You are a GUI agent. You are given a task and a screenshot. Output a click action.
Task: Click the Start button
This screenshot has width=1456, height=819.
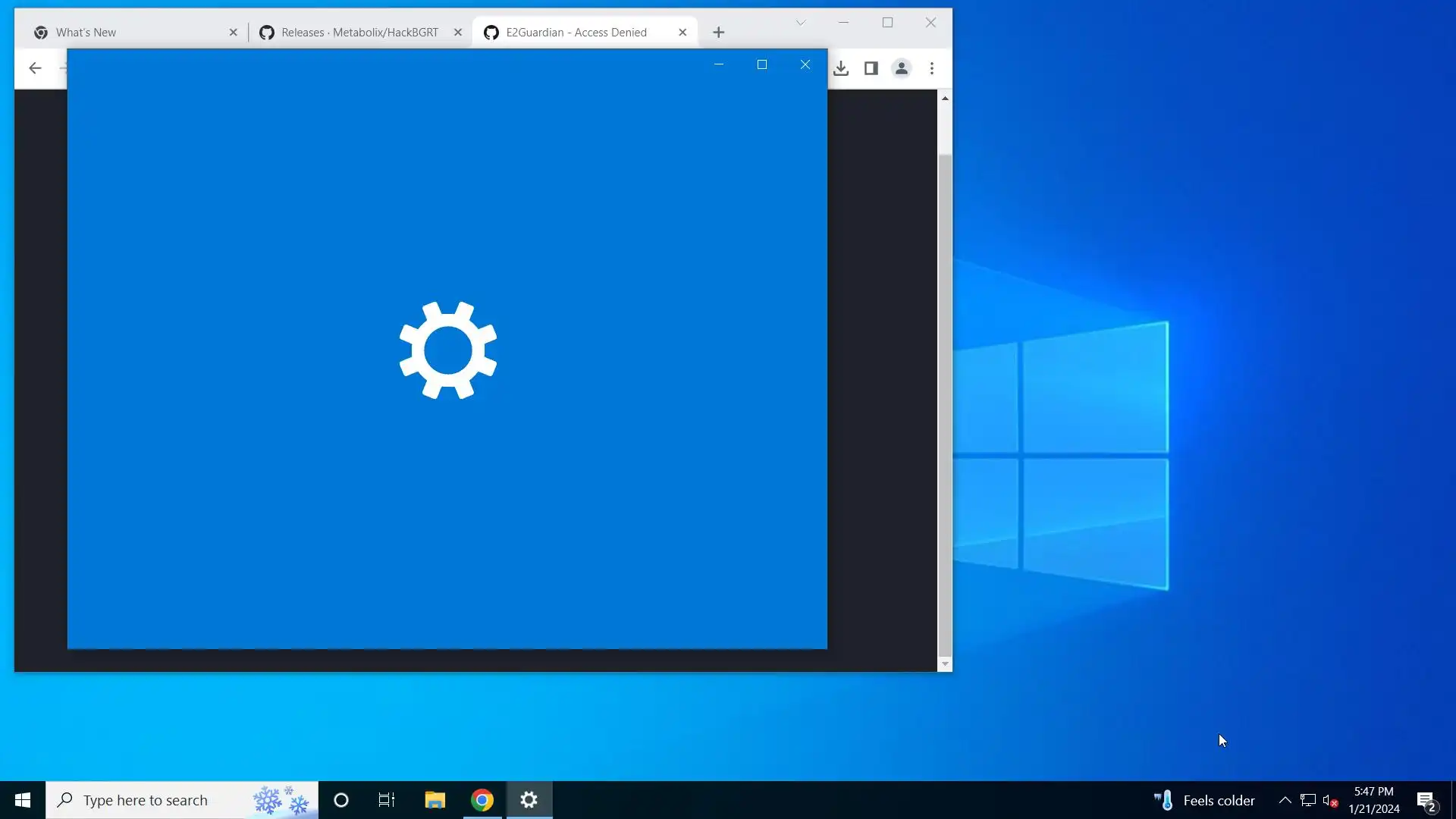[23, 800]
